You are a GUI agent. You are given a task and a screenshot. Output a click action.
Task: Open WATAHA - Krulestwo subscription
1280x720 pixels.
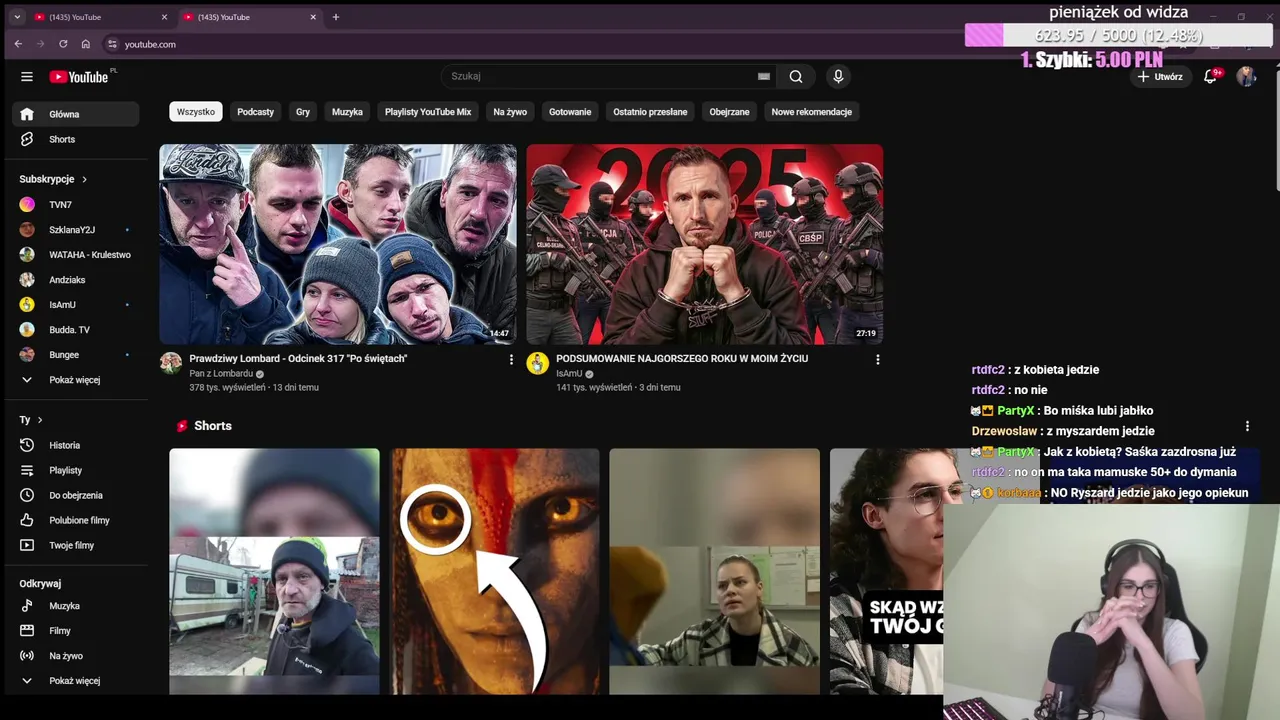coord(75,254)
